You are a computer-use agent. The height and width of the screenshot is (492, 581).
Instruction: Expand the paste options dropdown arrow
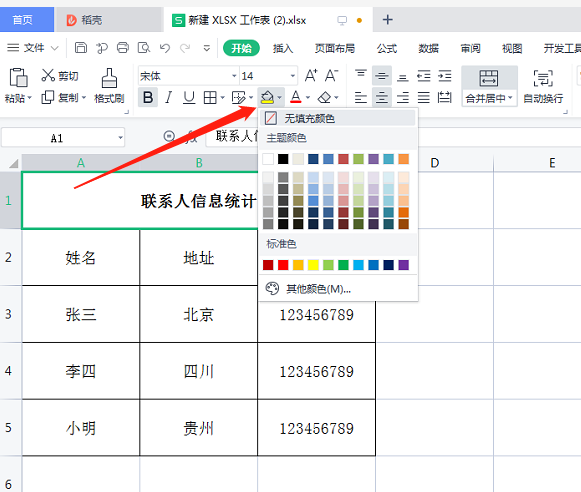pyautogui.click(x=29, y=98)
